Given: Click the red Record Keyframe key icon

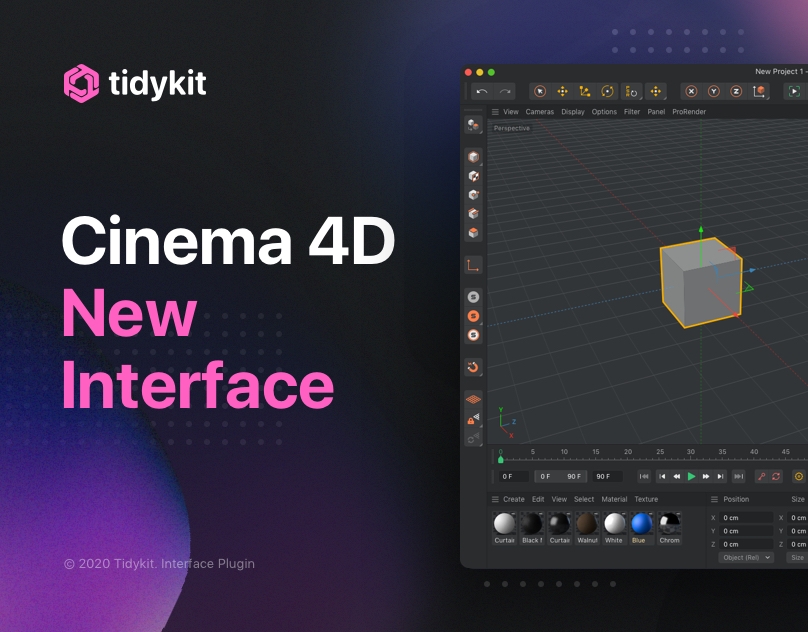Looking at the screenshot, I should tap(761, 476).
